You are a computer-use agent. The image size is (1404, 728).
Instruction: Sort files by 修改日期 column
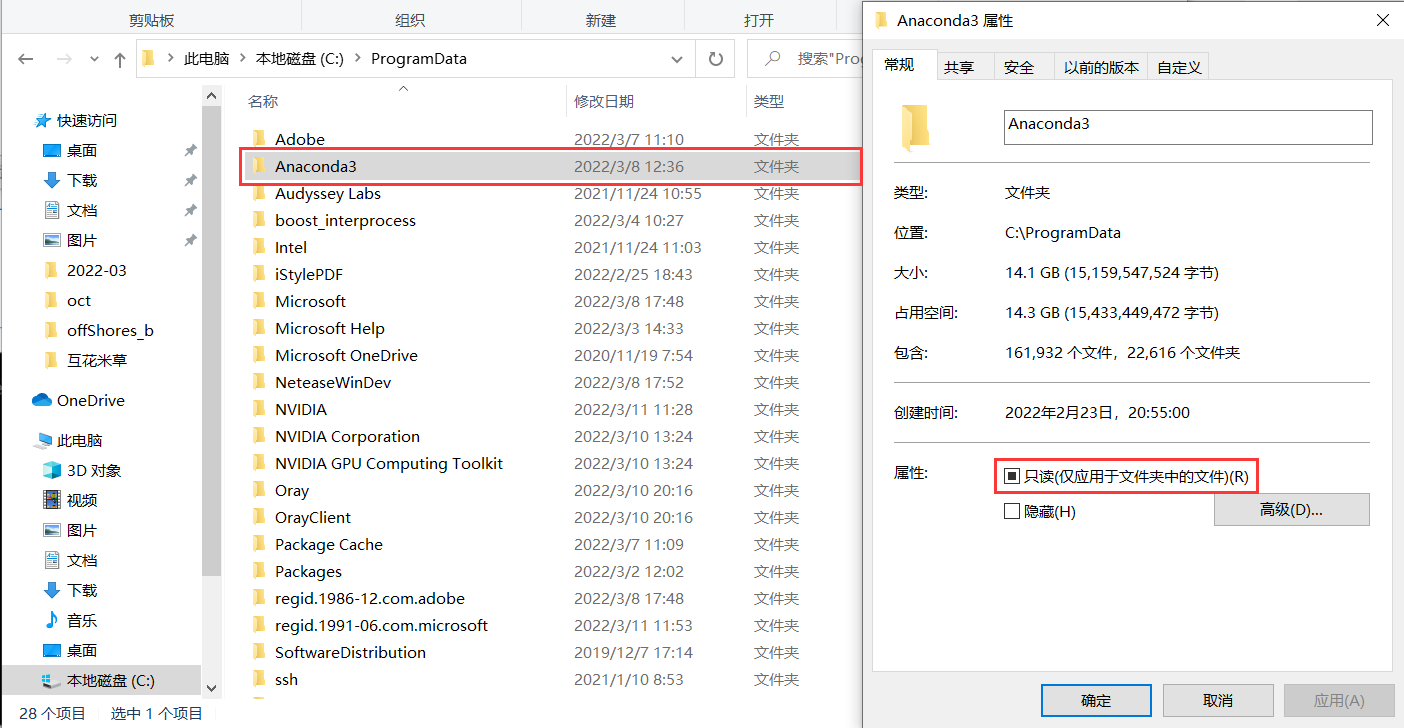tap(603, 101)
